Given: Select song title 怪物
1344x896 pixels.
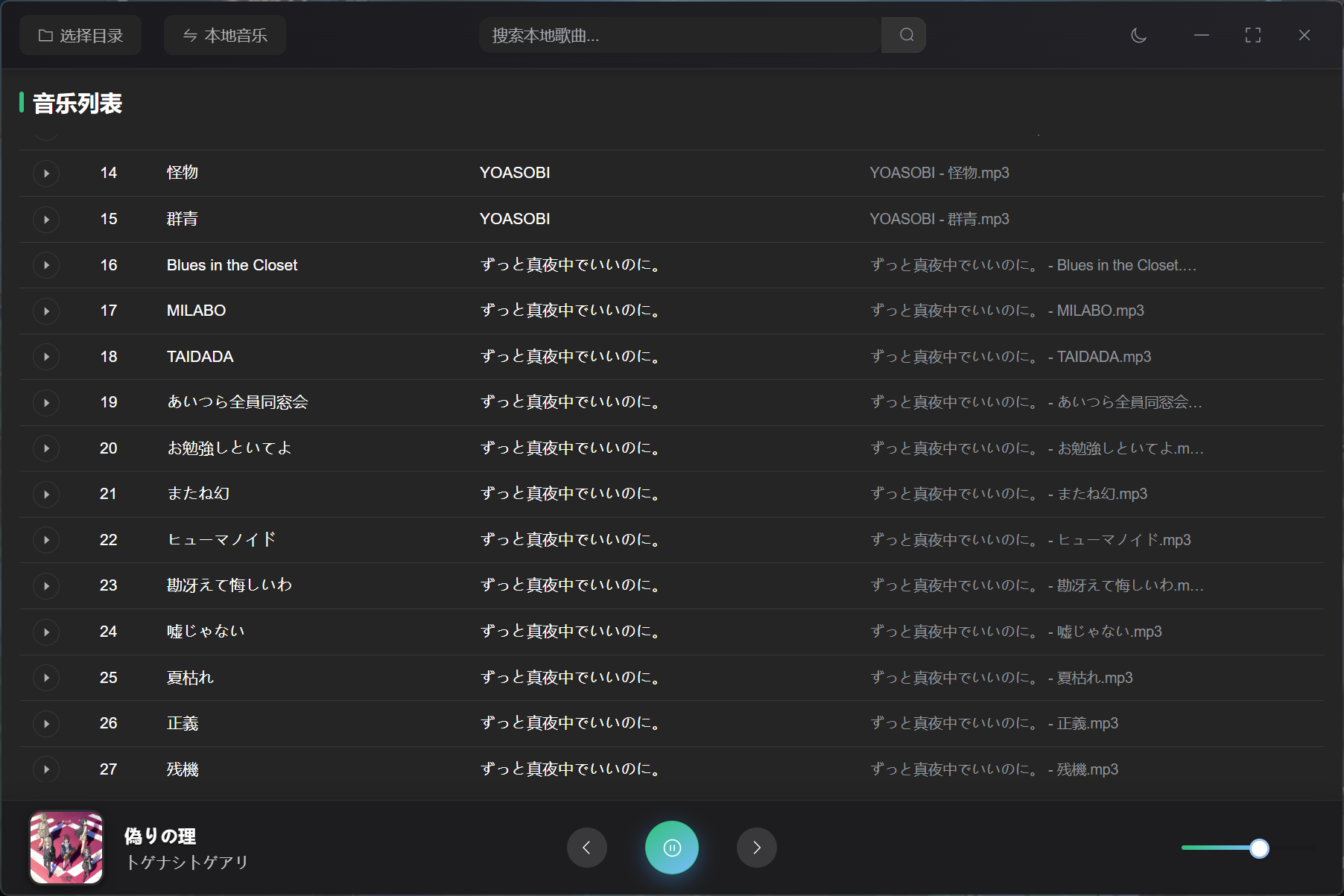Looking at the screenshot, I should (x=183, y=173).
